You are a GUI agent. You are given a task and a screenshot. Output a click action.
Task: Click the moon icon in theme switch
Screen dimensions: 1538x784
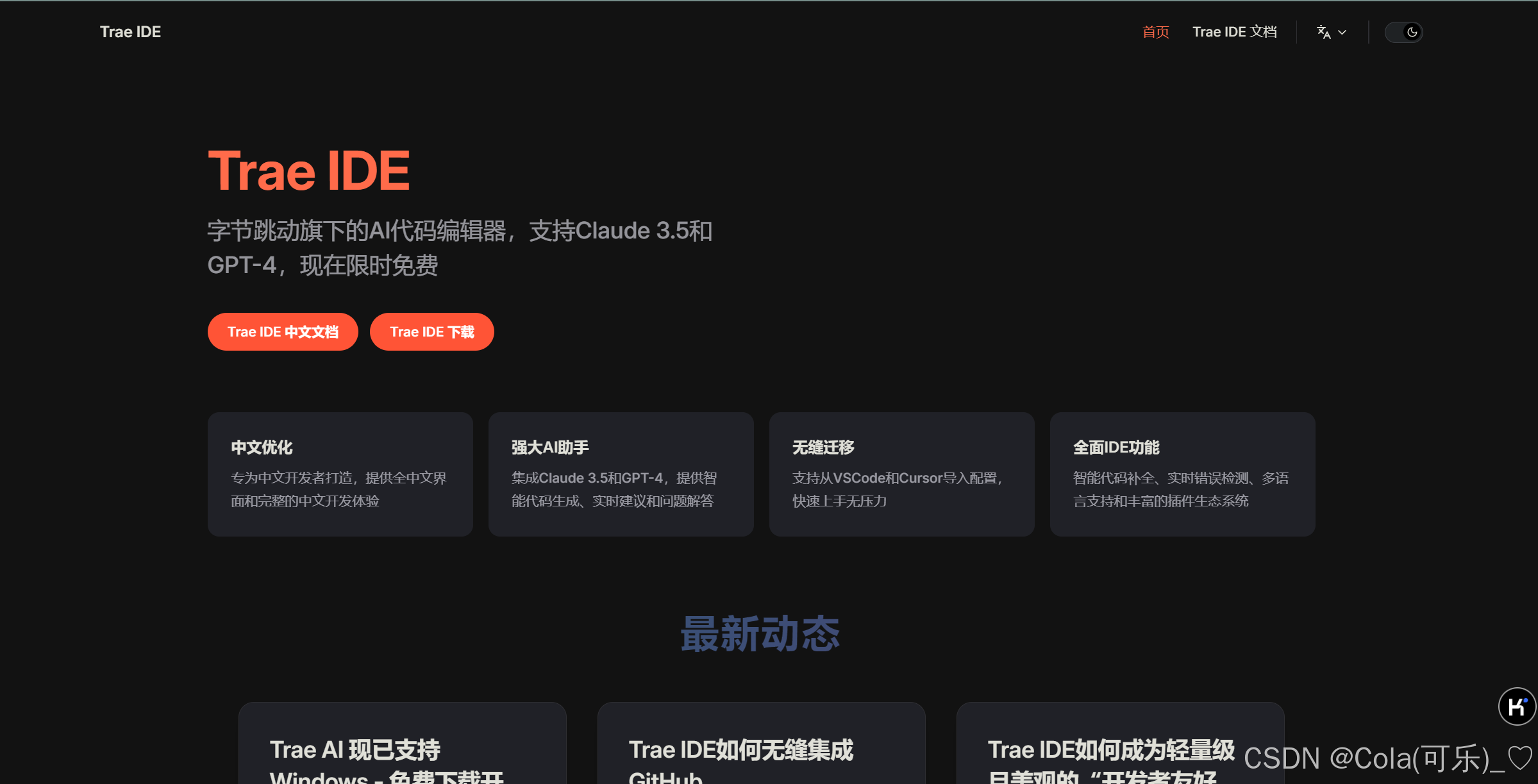pos(1412,32)
